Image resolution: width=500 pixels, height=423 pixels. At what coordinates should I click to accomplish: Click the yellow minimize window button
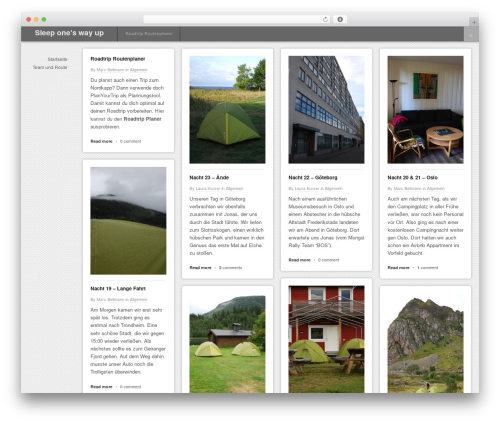point(36,20)
